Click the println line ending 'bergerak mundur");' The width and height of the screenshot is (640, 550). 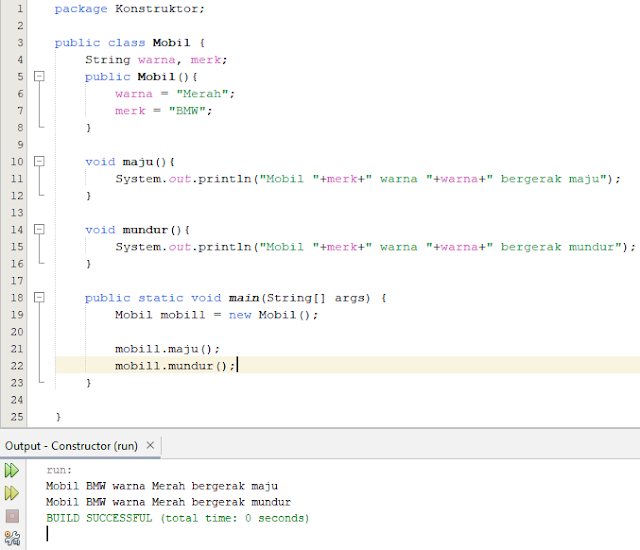point(376,247)
